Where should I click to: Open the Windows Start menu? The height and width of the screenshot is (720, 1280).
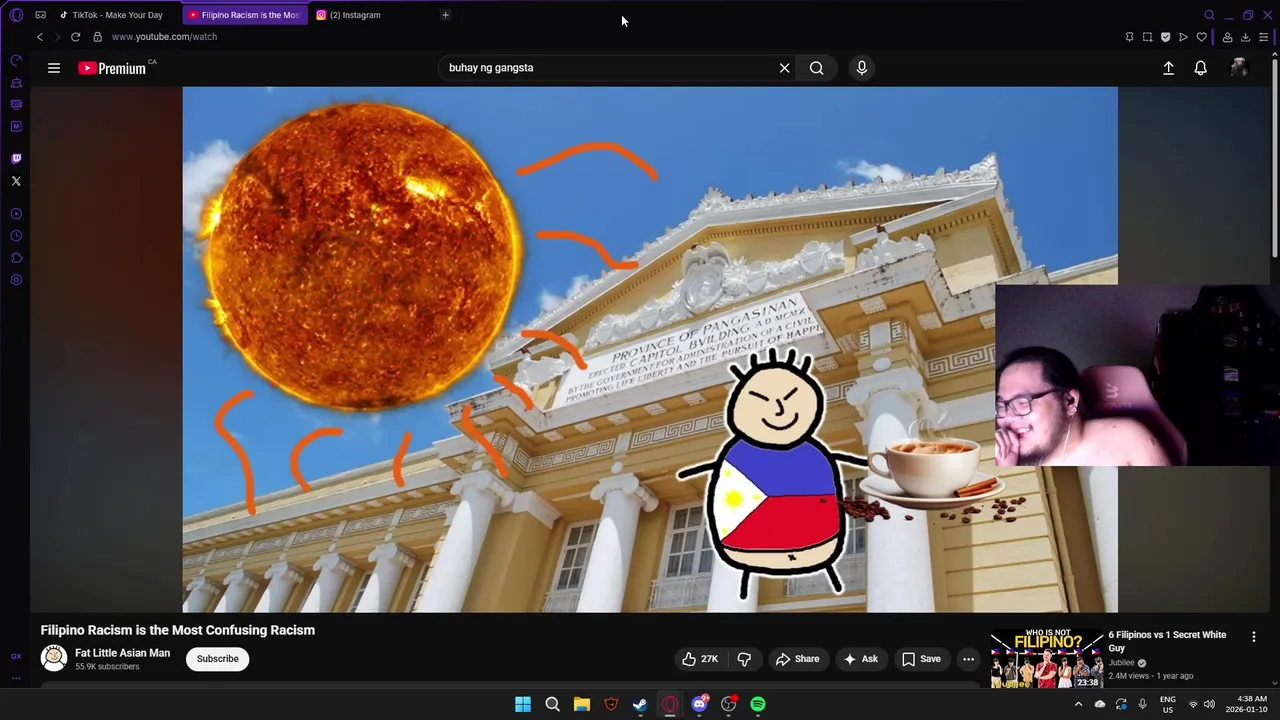[x=523, y=705]
